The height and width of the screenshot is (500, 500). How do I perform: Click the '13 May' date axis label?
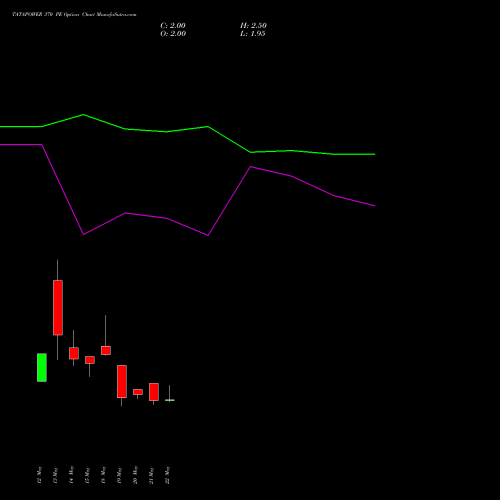(55, 475)
